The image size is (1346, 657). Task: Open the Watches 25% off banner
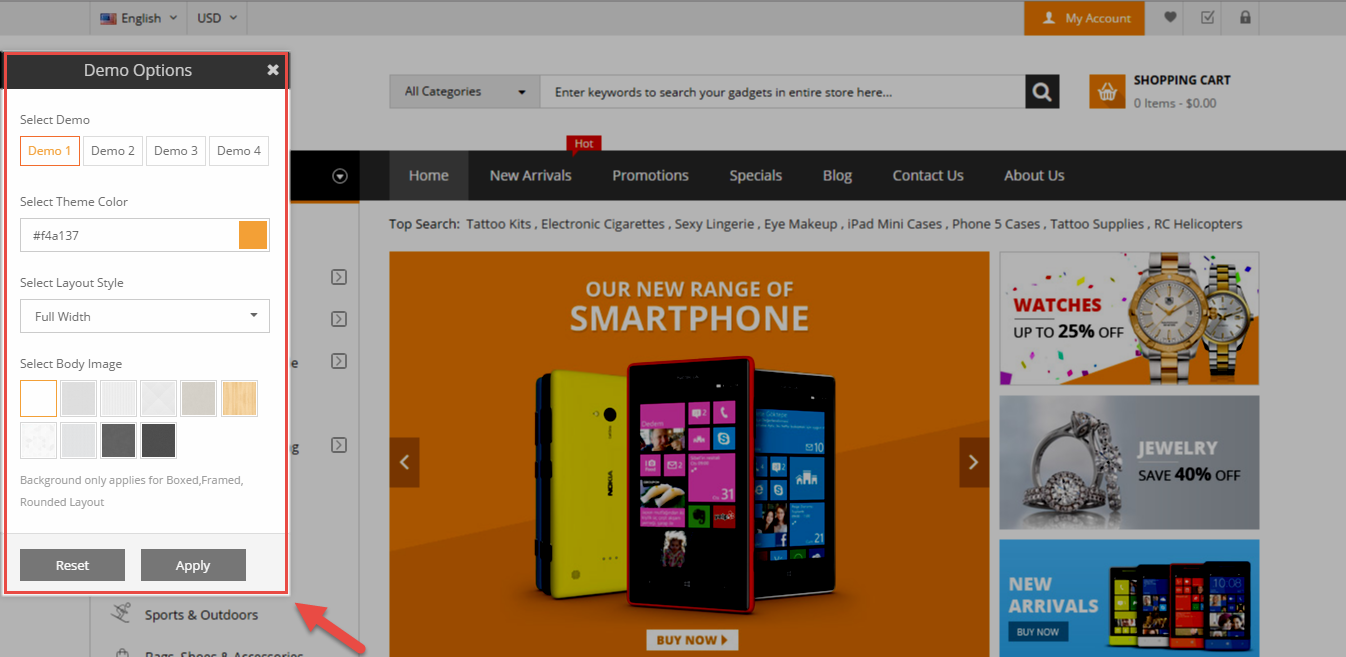1129,318
